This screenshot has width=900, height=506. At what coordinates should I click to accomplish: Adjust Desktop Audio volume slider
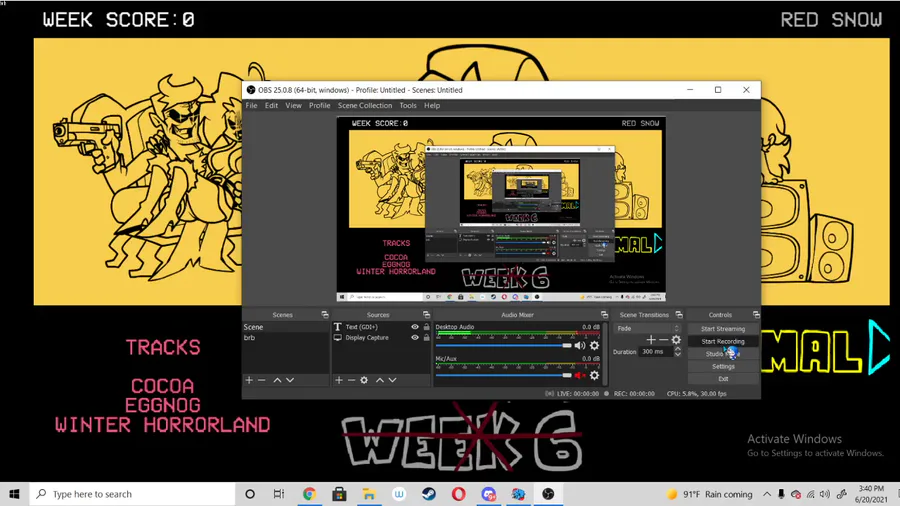pos(503,345)
